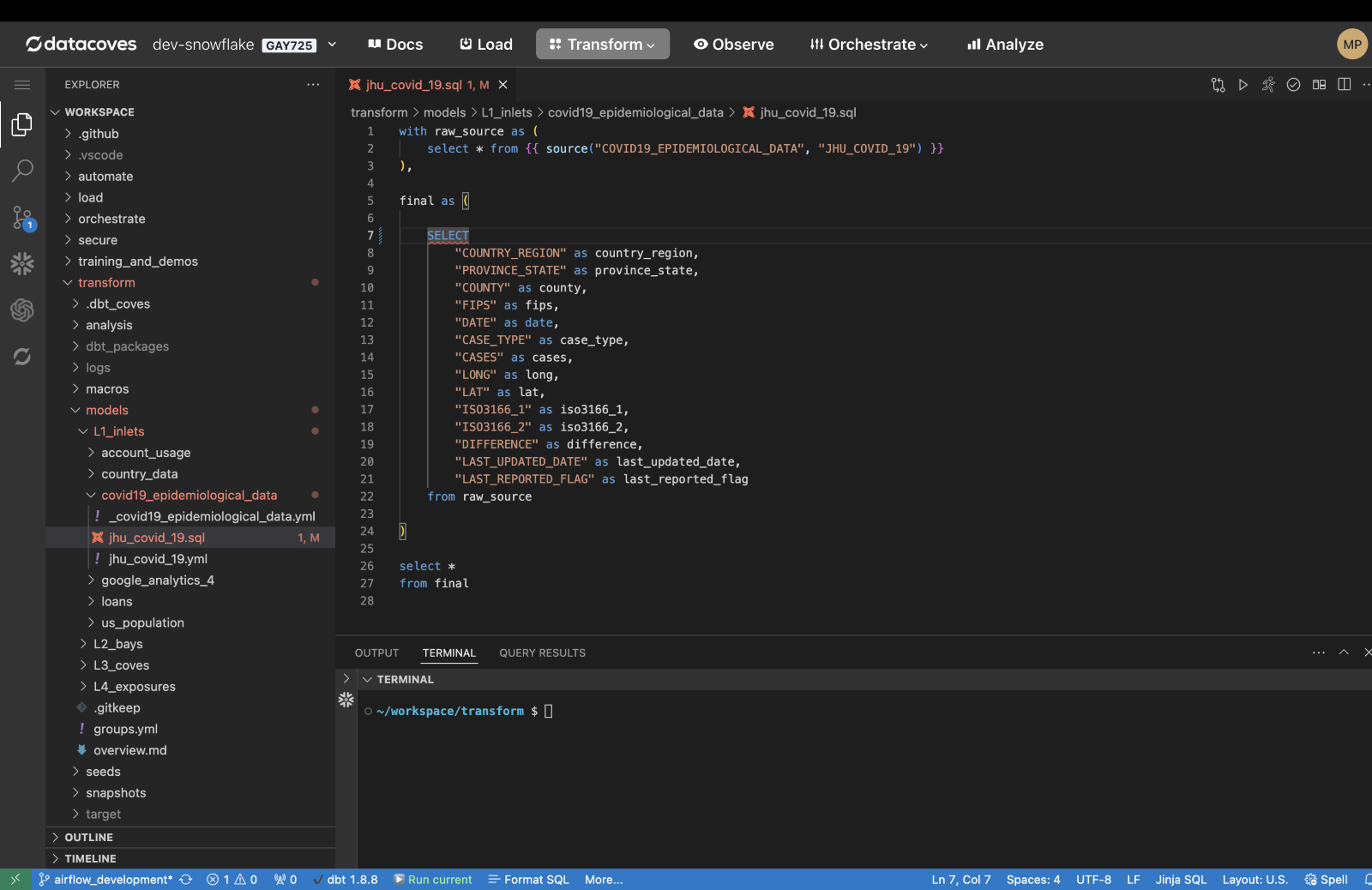1372x890 pixels.
Task: Click the Jinja SQL language mode
Action: (x=1181, y=880)
